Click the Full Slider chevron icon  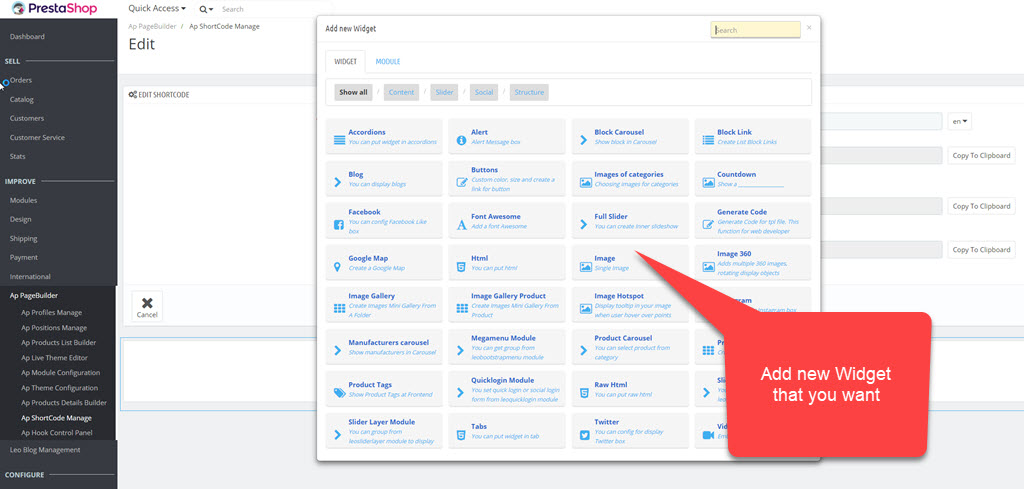click(583, 225)
